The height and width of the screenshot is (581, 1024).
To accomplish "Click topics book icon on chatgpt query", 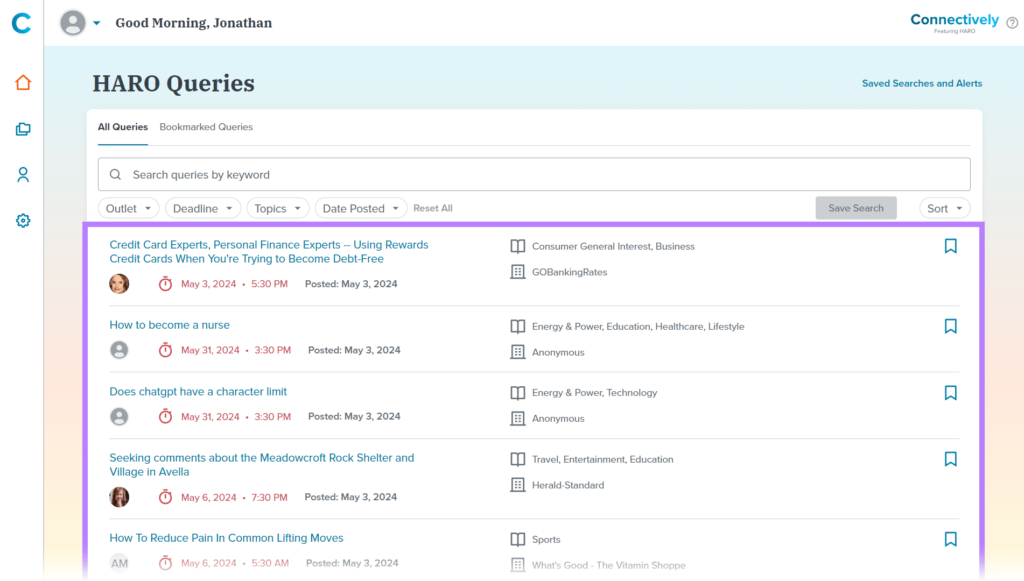I will point(518,393).
